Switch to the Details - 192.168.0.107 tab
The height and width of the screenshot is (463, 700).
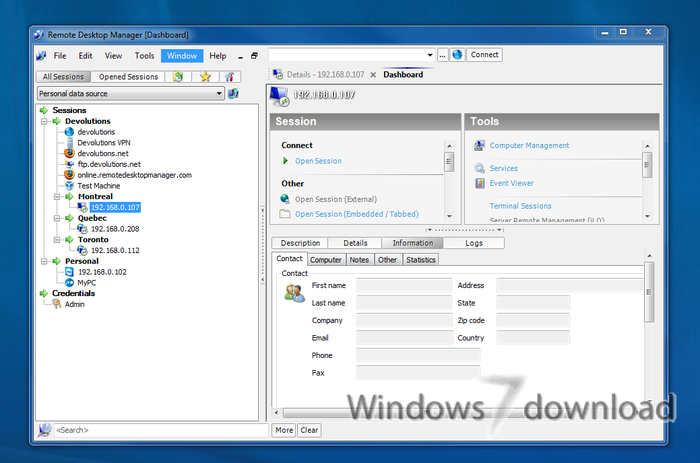click(325, 75)
